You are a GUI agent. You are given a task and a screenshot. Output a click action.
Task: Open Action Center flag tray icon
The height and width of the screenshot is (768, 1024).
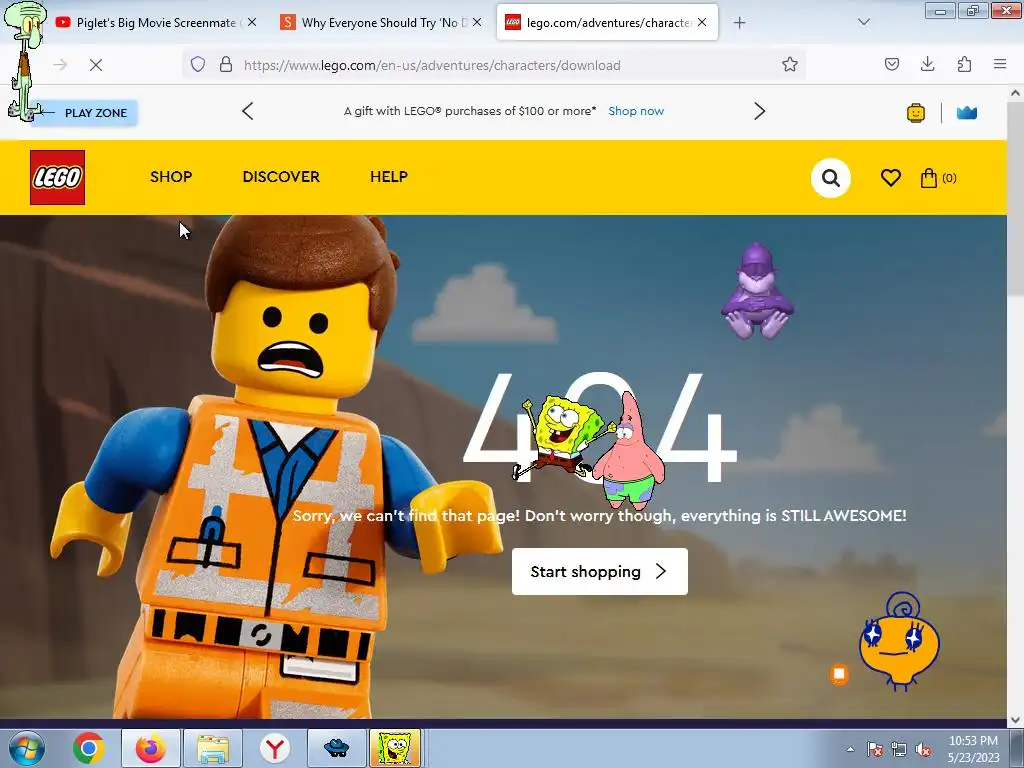tap(874, 749)
